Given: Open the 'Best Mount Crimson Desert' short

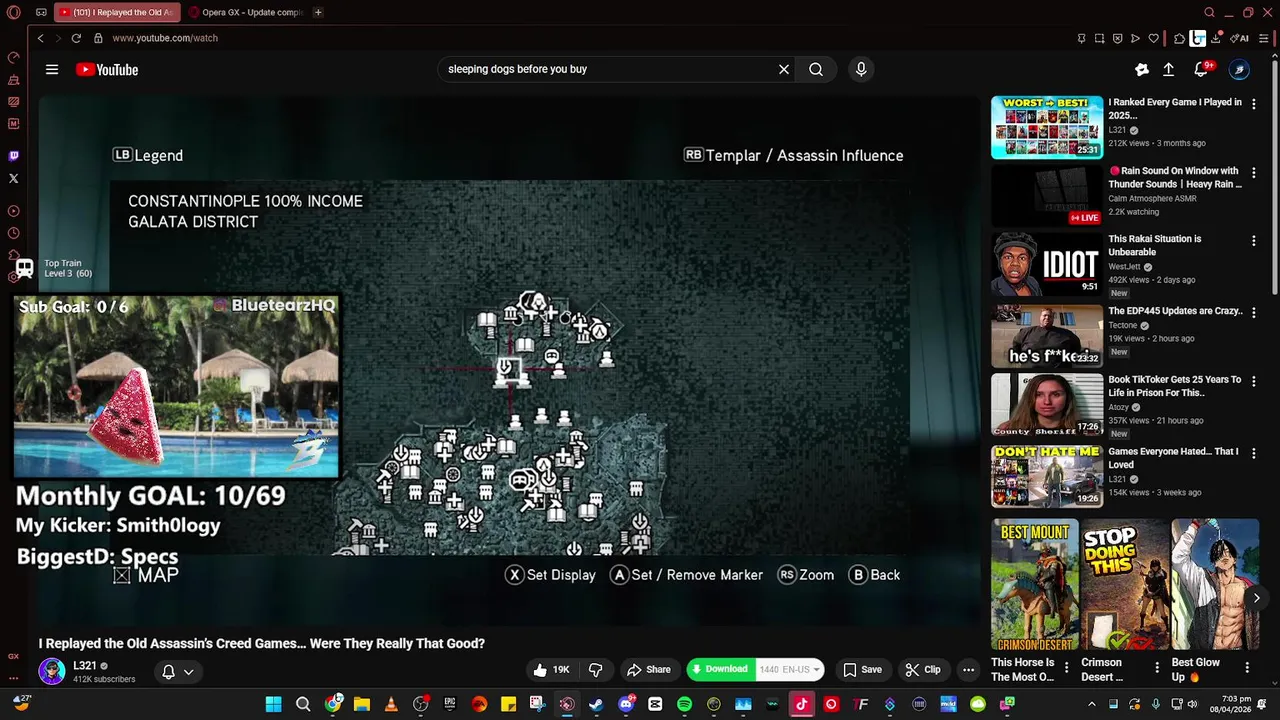Looking at the screenshot, I should click(1034, 584).
